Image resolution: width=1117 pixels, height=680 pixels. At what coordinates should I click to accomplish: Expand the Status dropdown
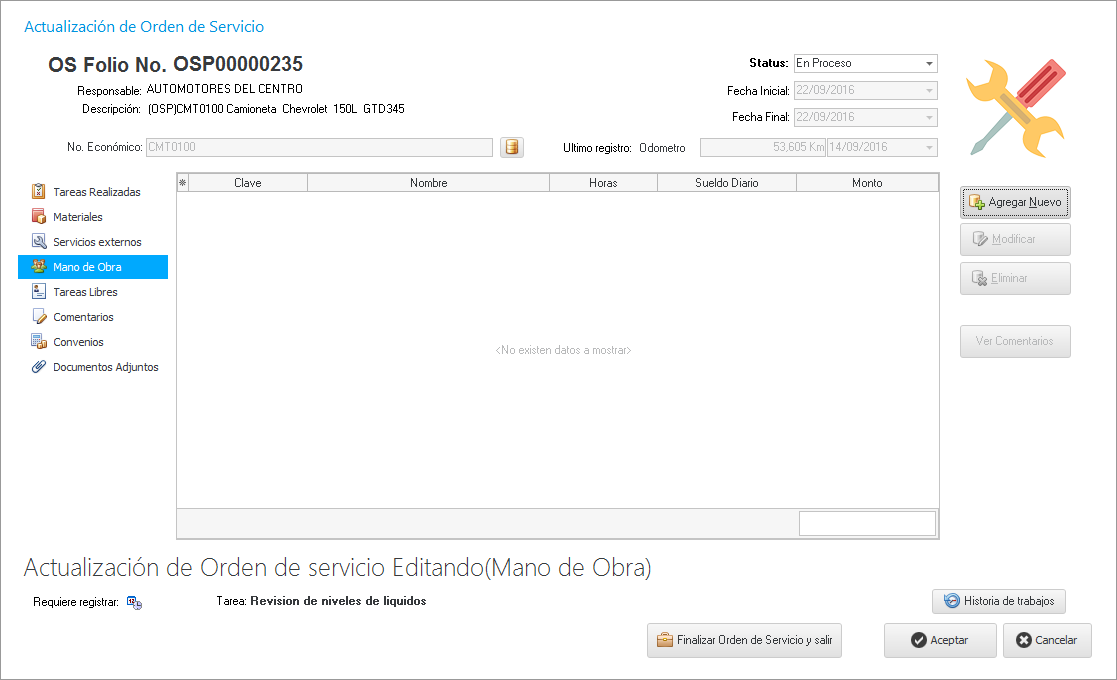coord(930,63)
